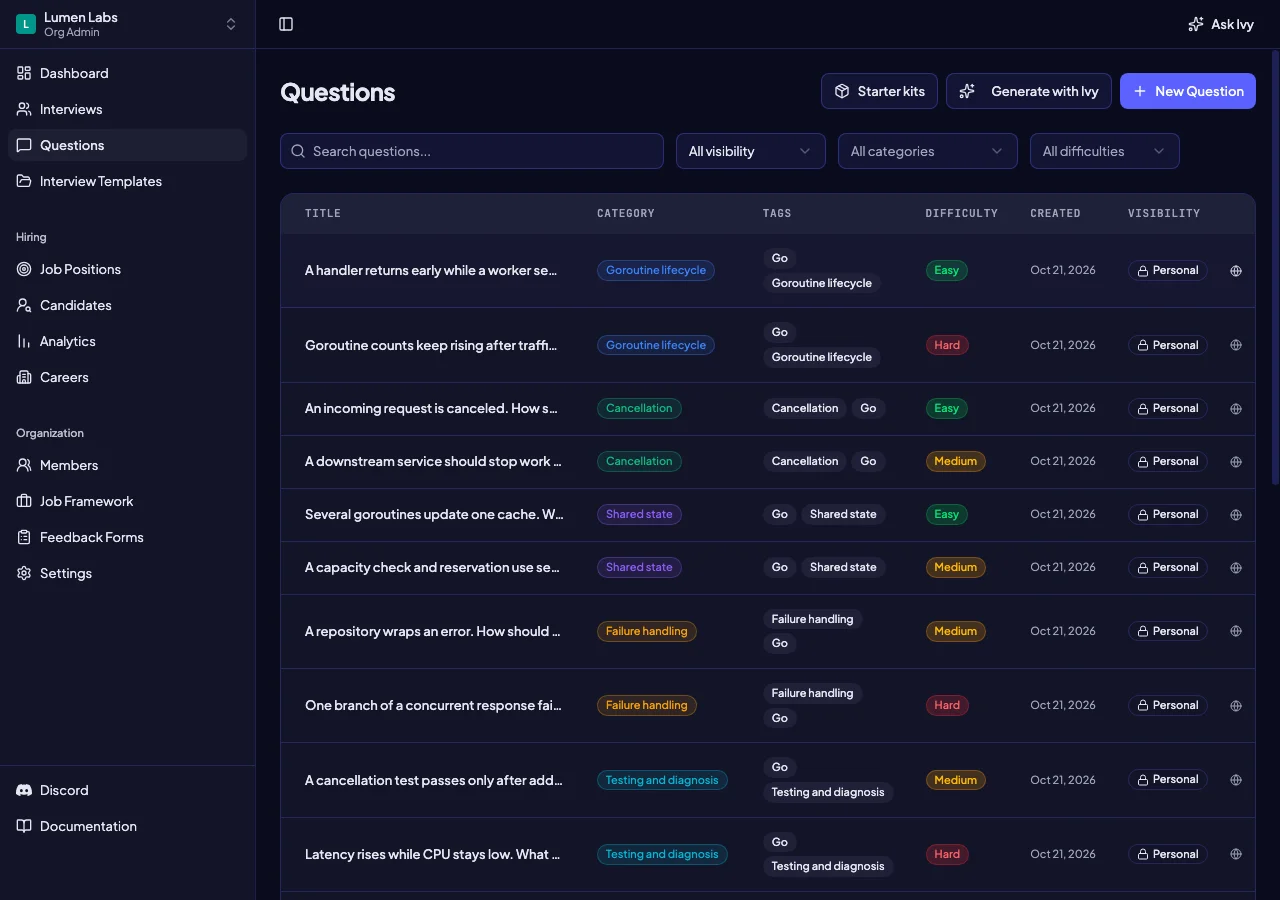1280x900 pixels.
Task: Toggle globe for 'Goroutine counts keep rising' row
Action: pyautogui.click(x=1236, y=345)
